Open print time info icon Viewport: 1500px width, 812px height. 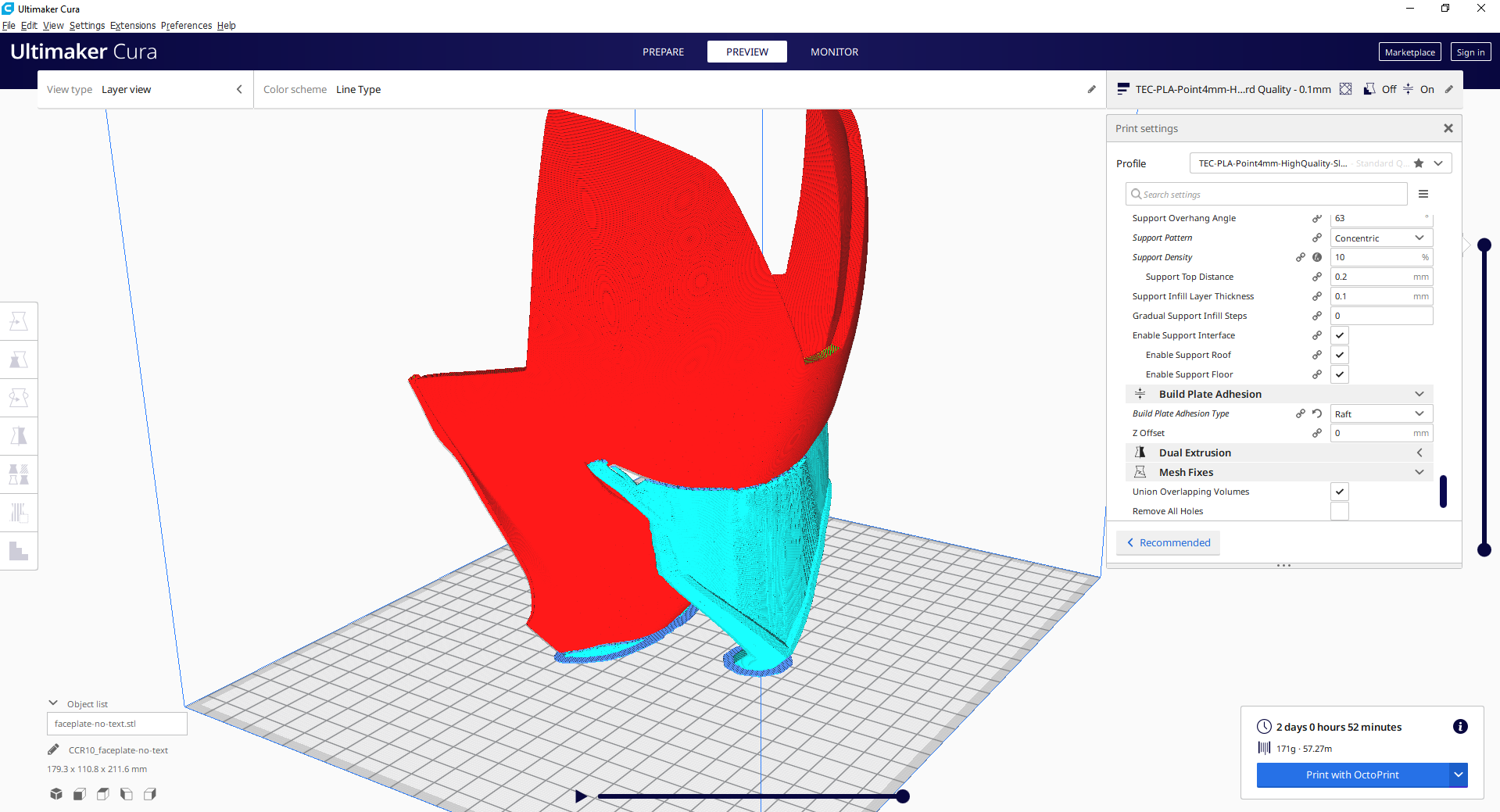(1460, 727)
